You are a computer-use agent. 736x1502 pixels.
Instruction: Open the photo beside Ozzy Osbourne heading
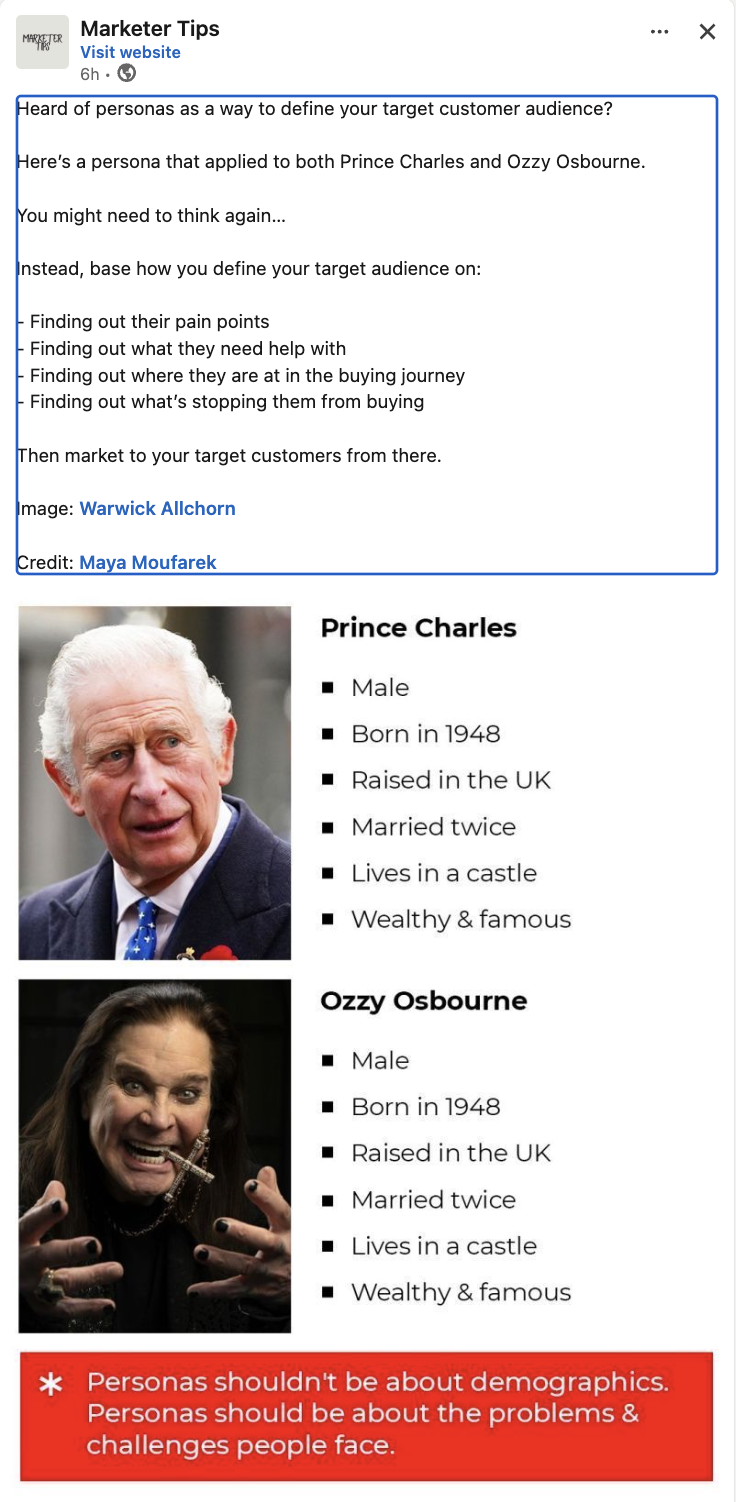155,1155
